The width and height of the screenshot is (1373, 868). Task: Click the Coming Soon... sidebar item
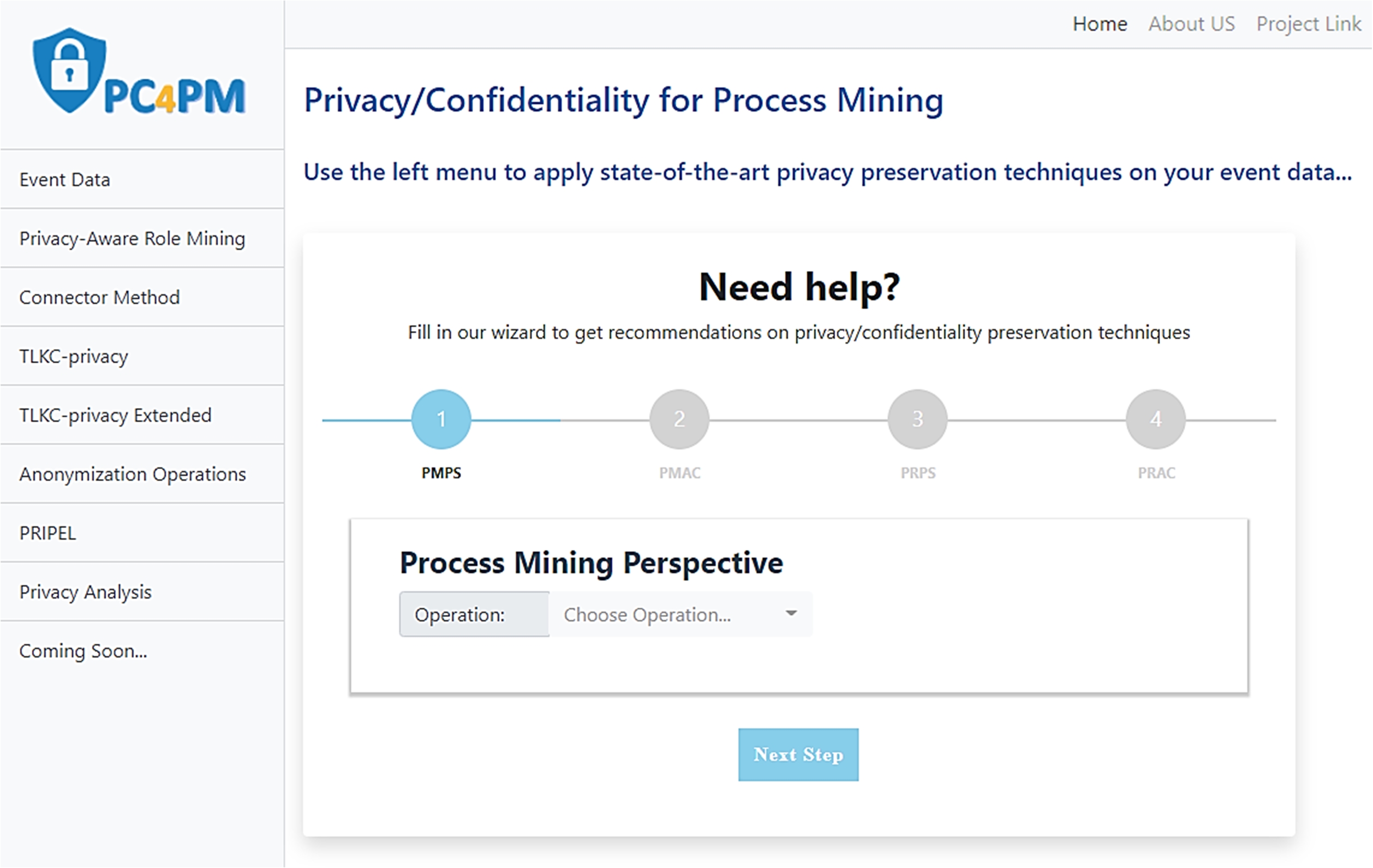coord(83,651)
